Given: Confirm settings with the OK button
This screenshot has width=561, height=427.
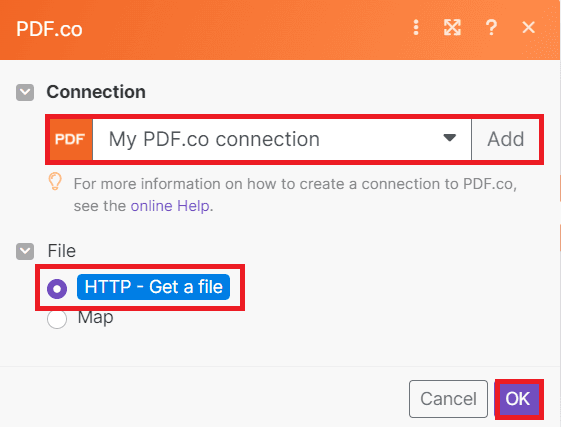Looking at the screenshot, I should [x=519, y=399].
